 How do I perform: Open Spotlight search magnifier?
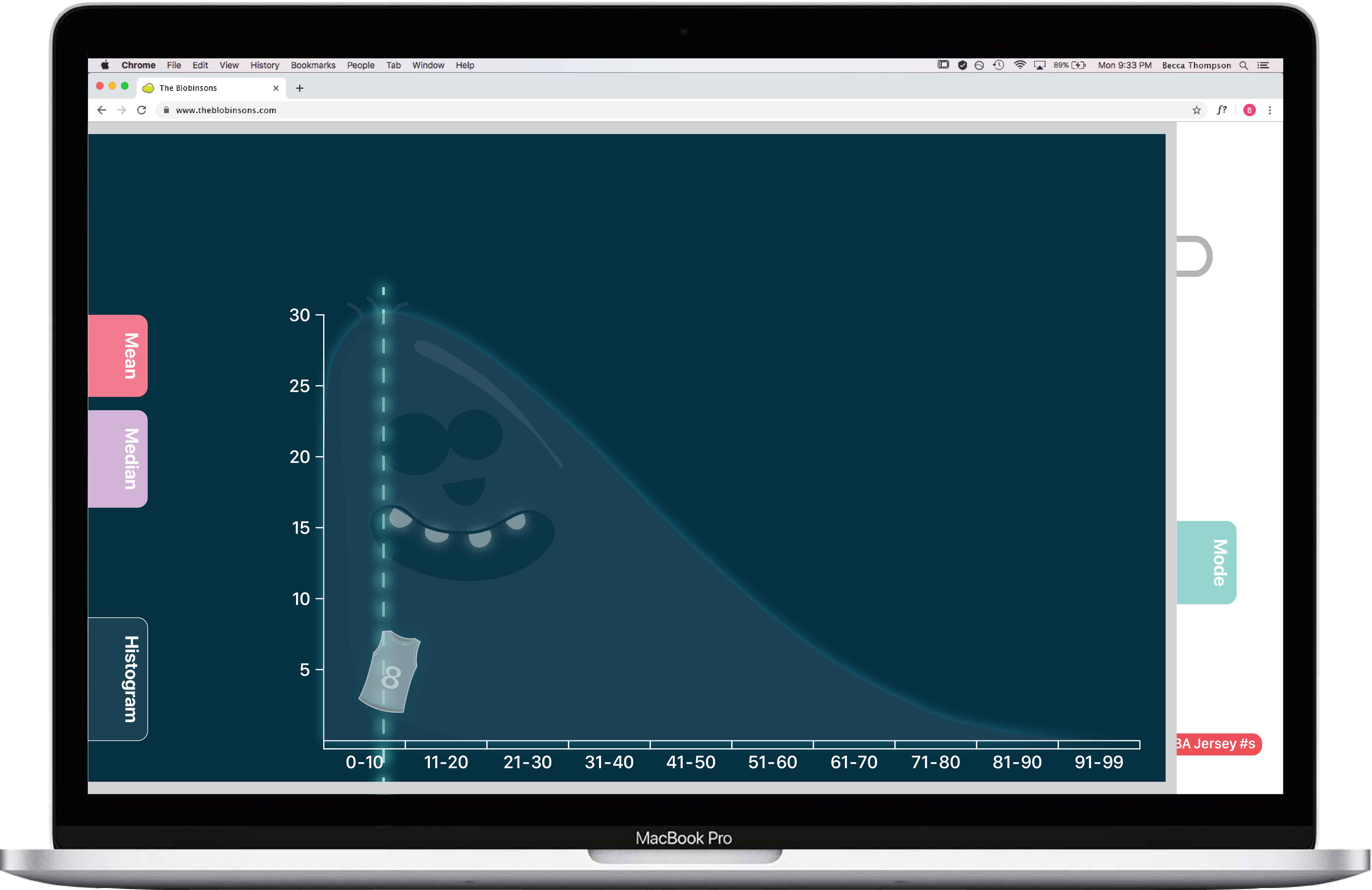pos(1244,65)
